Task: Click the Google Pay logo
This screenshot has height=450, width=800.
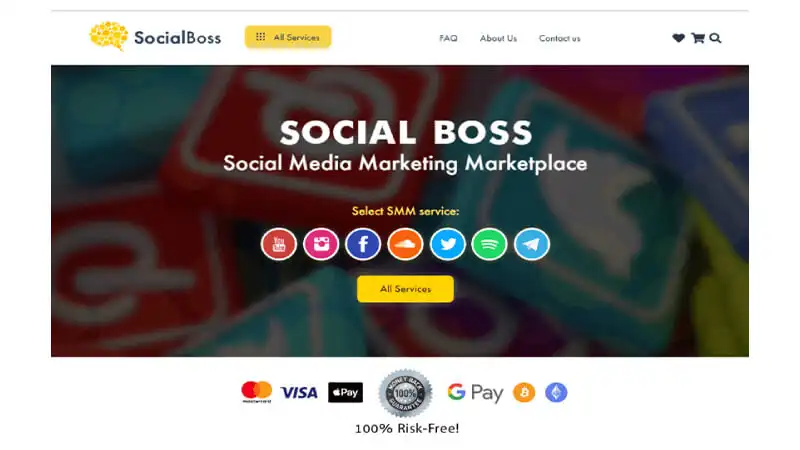Action: coord(476,392)
